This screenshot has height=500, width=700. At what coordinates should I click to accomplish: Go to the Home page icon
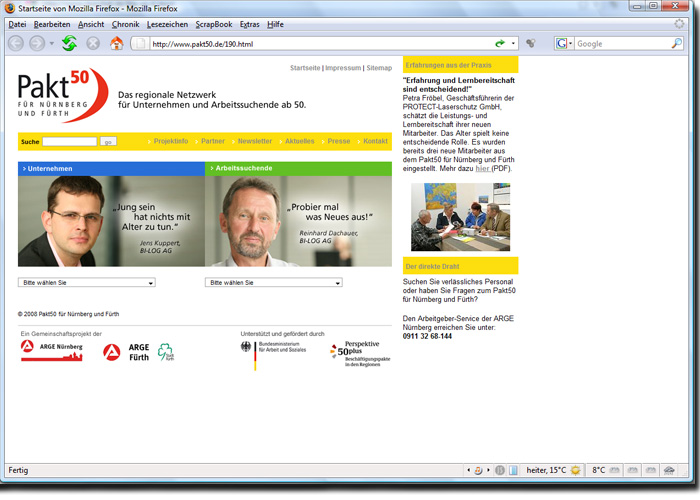pos(117,43)
